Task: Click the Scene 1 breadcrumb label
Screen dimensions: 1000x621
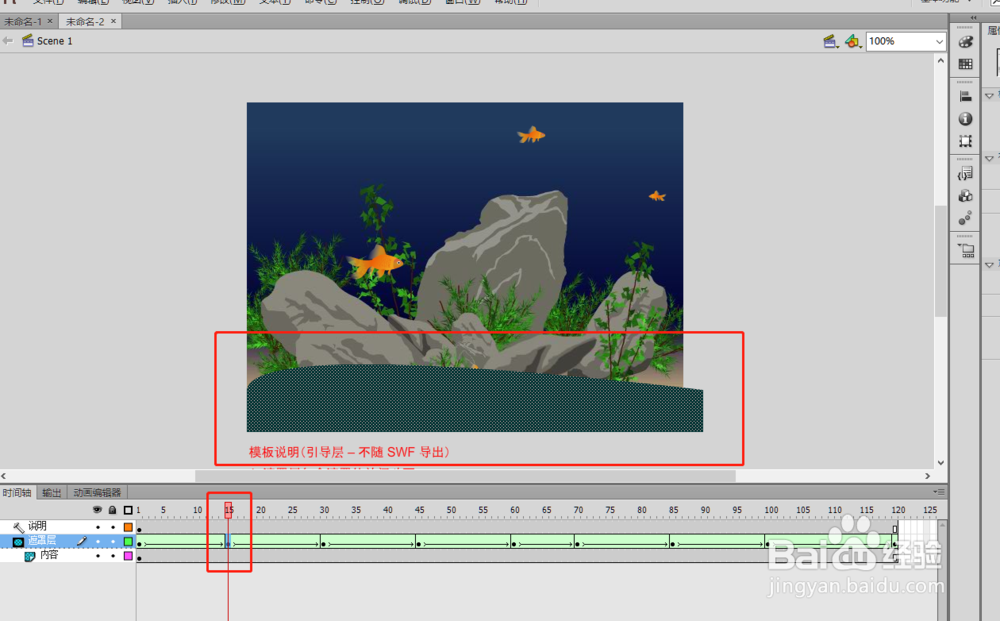Action: point(55,41)
